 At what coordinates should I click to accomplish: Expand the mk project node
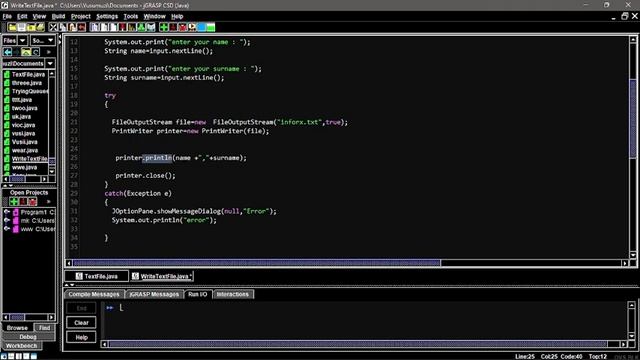click(7, 220)
